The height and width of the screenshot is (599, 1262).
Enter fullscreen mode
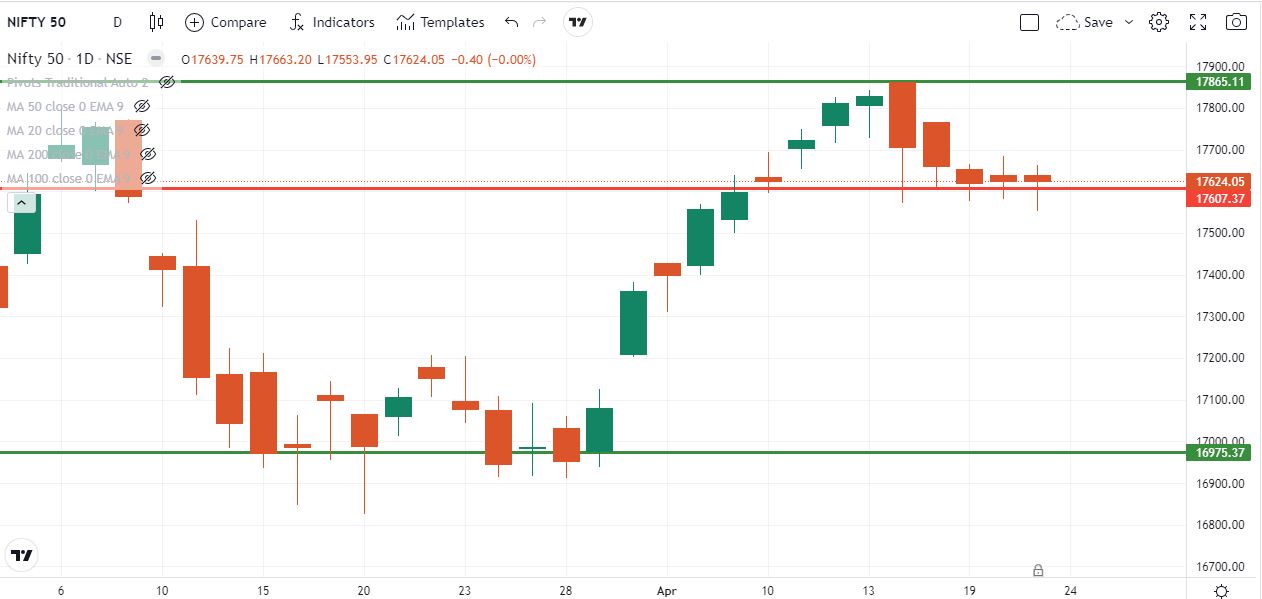[1198, 22]
